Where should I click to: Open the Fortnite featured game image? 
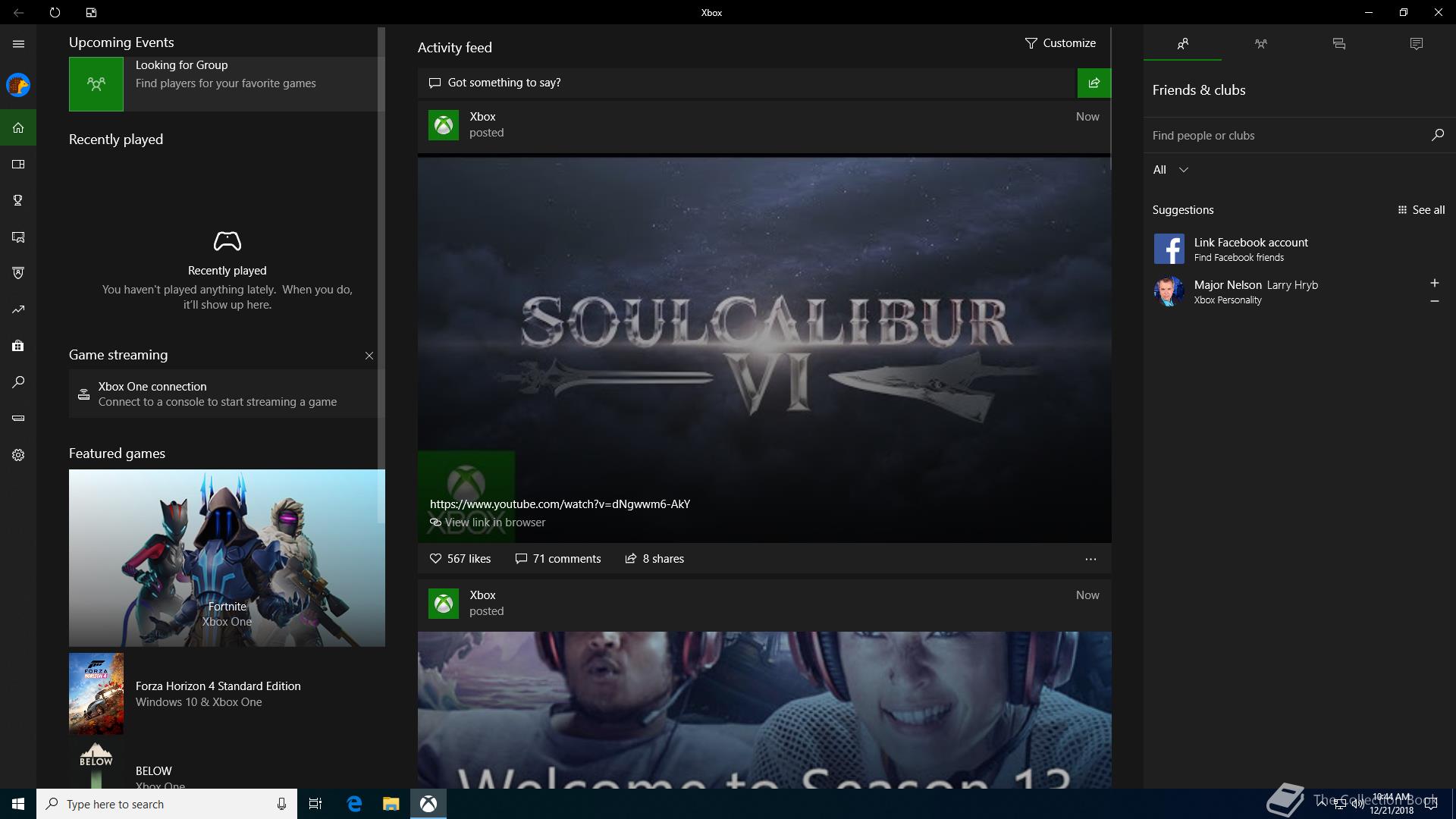[227, 558]
